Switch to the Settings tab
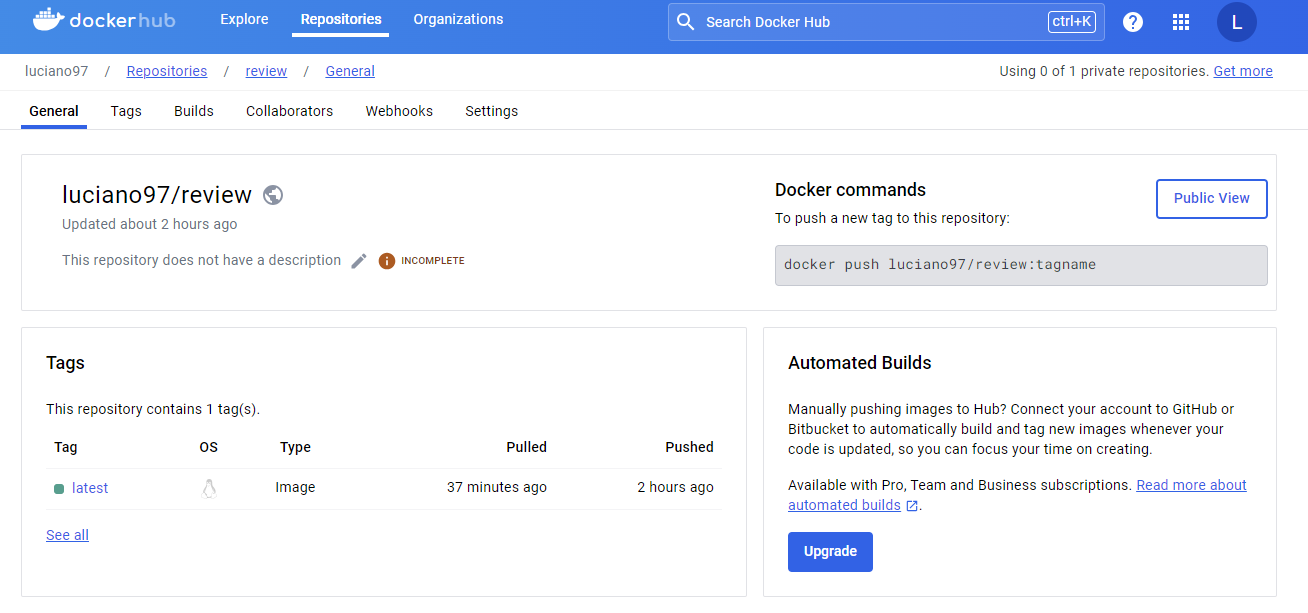The image size is (1308, 613). 492,111
